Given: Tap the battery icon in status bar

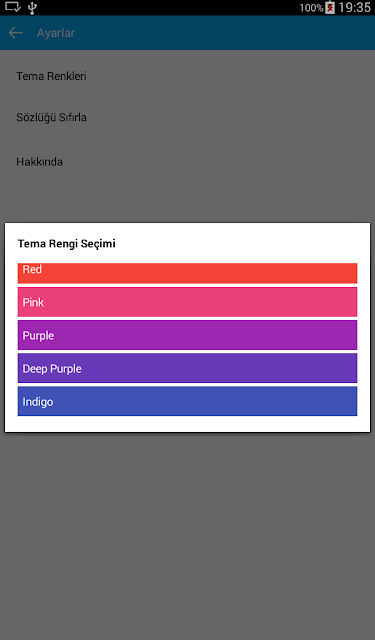Looking at the screenshot, I should pyautogui.click(x=330, y=7).
